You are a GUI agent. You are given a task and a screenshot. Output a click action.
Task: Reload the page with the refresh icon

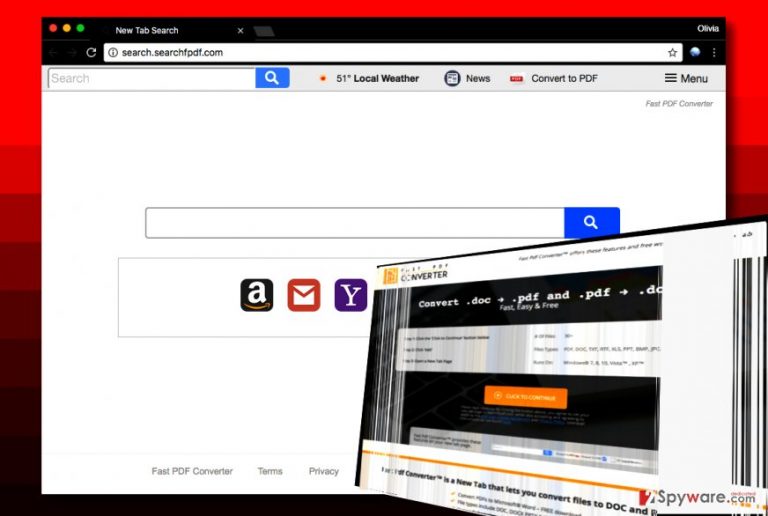tap(91, 52)
